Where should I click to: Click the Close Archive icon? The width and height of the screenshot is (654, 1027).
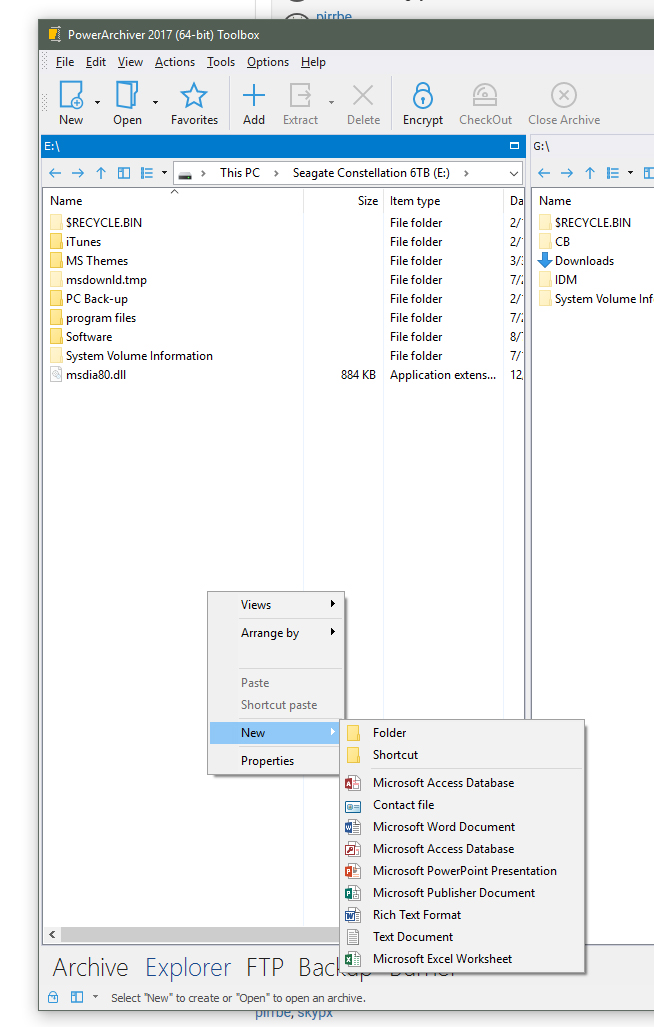564,96
